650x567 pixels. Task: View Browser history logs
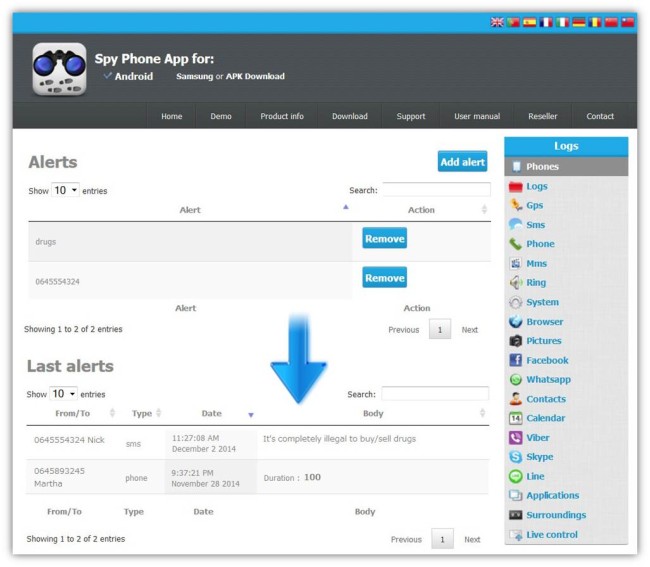[536, 322]
